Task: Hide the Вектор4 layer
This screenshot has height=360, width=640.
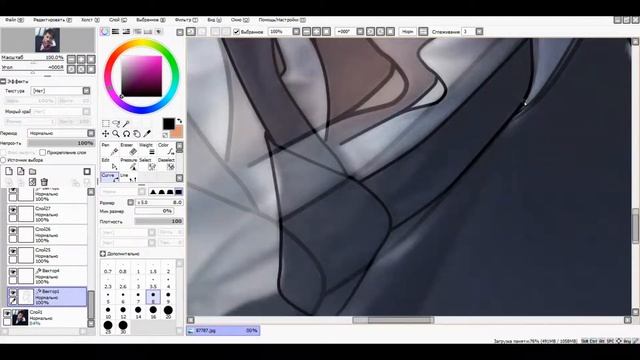Action: click(13, 272)
